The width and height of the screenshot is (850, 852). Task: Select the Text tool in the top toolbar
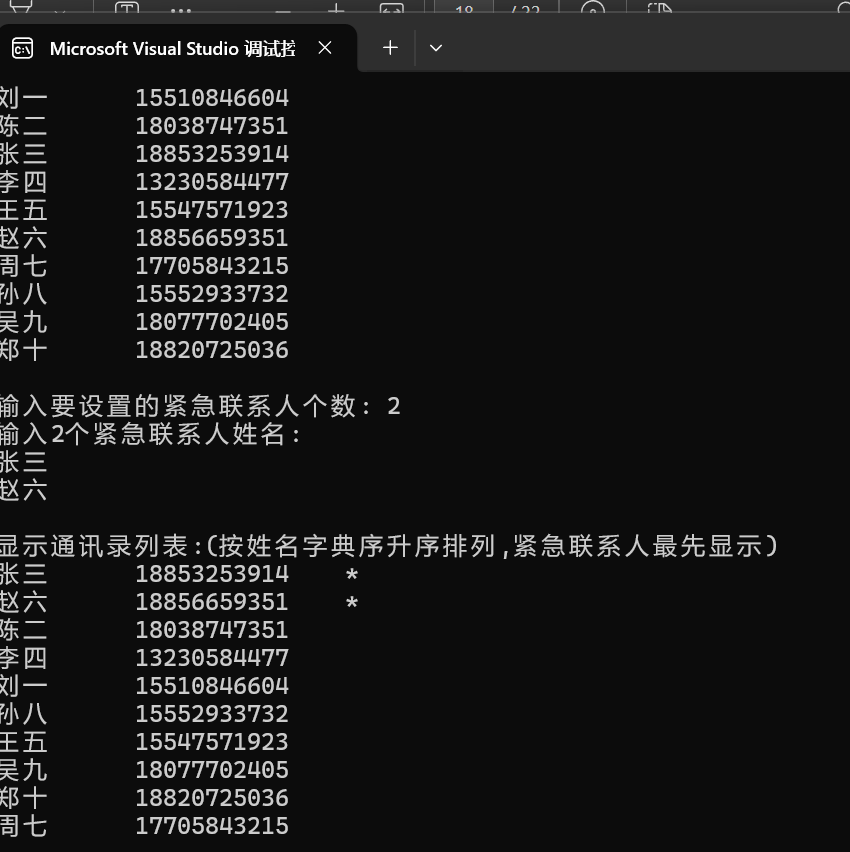(x=125, y=8)
